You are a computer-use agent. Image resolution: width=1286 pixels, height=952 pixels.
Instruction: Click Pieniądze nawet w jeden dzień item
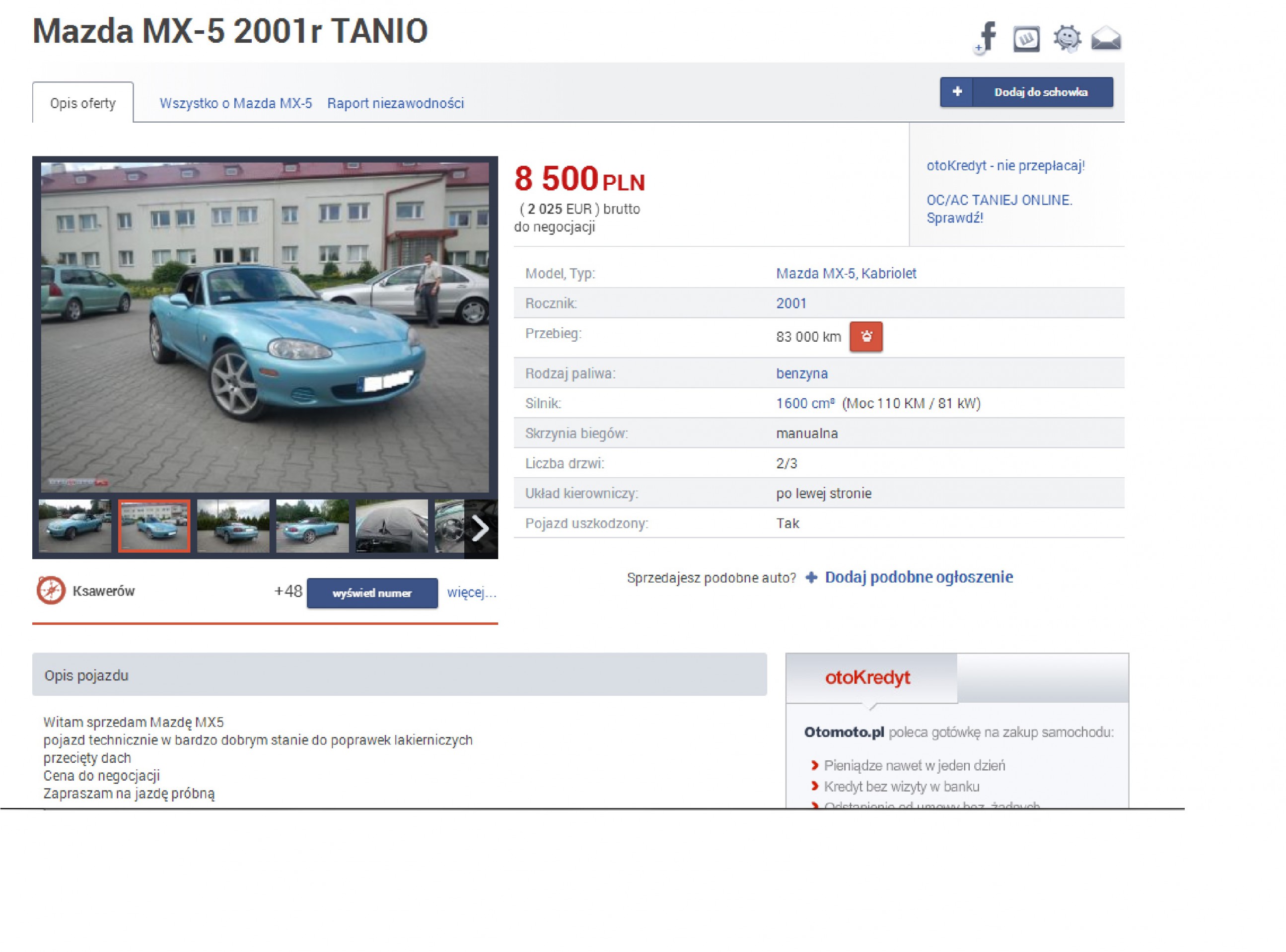(915, 765)
